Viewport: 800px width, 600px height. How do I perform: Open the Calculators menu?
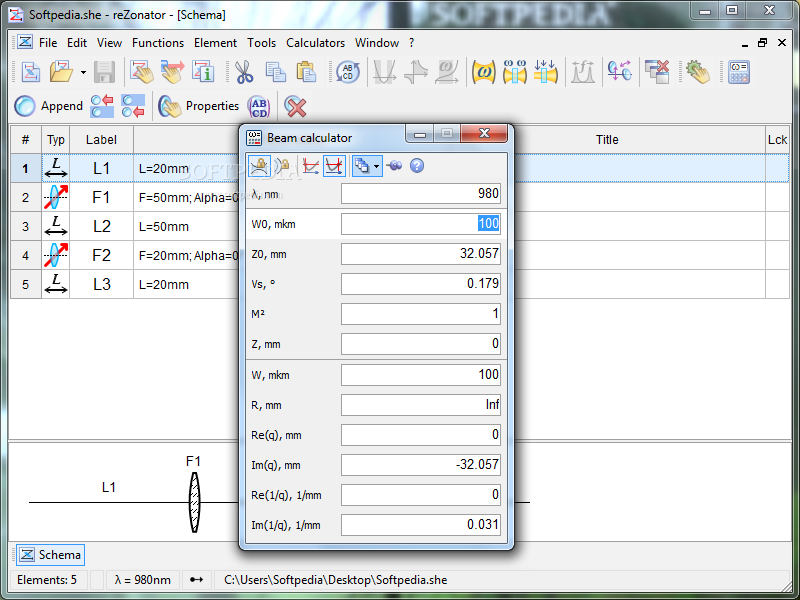tap(315, 43)
